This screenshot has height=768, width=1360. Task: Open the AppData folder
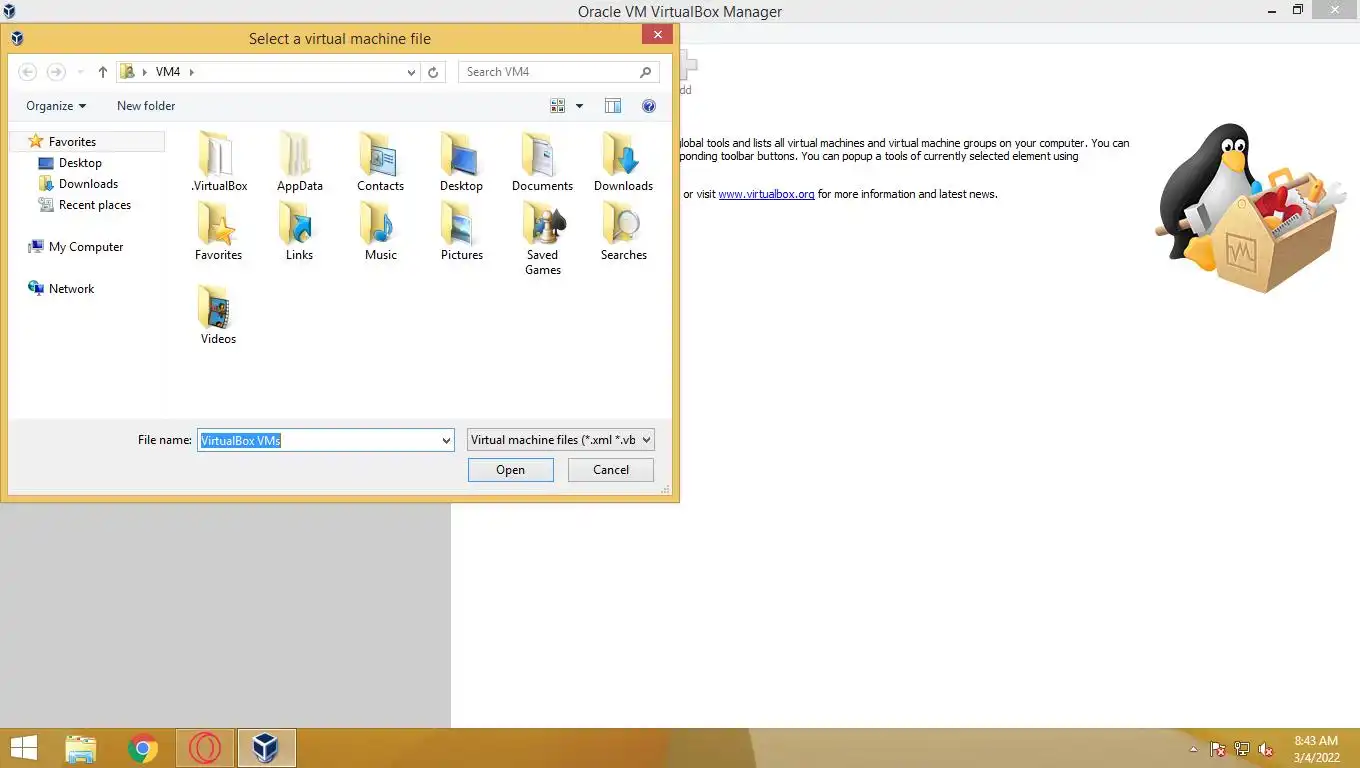[x=300, y=162]
